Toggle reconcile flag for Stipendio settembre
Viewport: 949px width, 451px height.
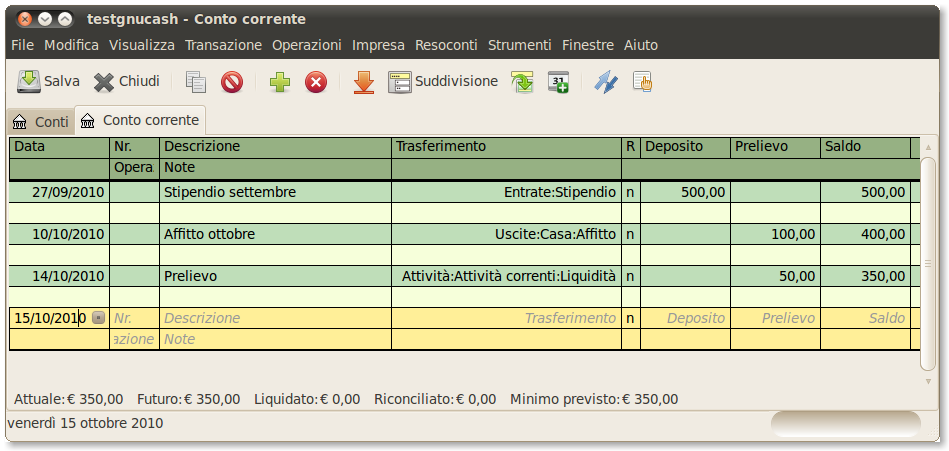[630, 192]
